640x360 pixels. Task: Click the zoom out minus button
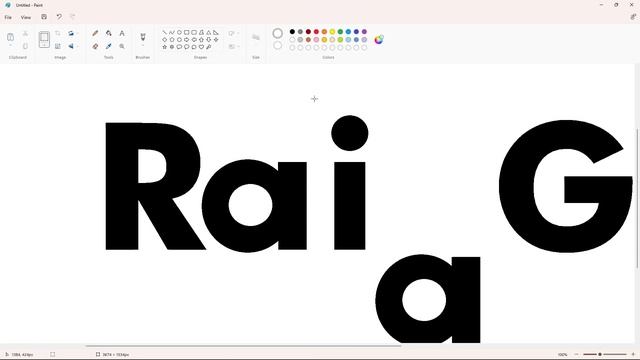(x=576, y=354)
